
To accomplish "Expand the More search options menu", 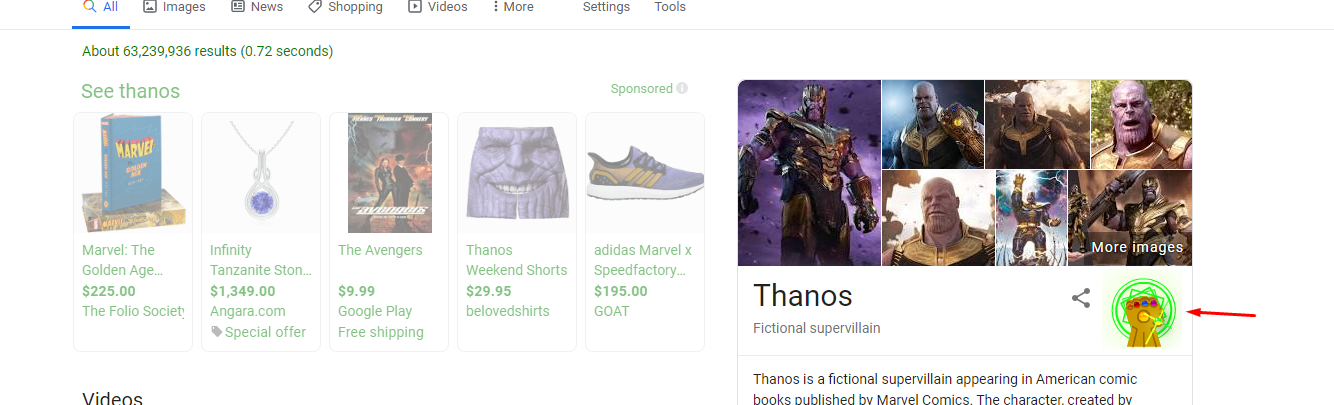I will (x=513, y=7).
